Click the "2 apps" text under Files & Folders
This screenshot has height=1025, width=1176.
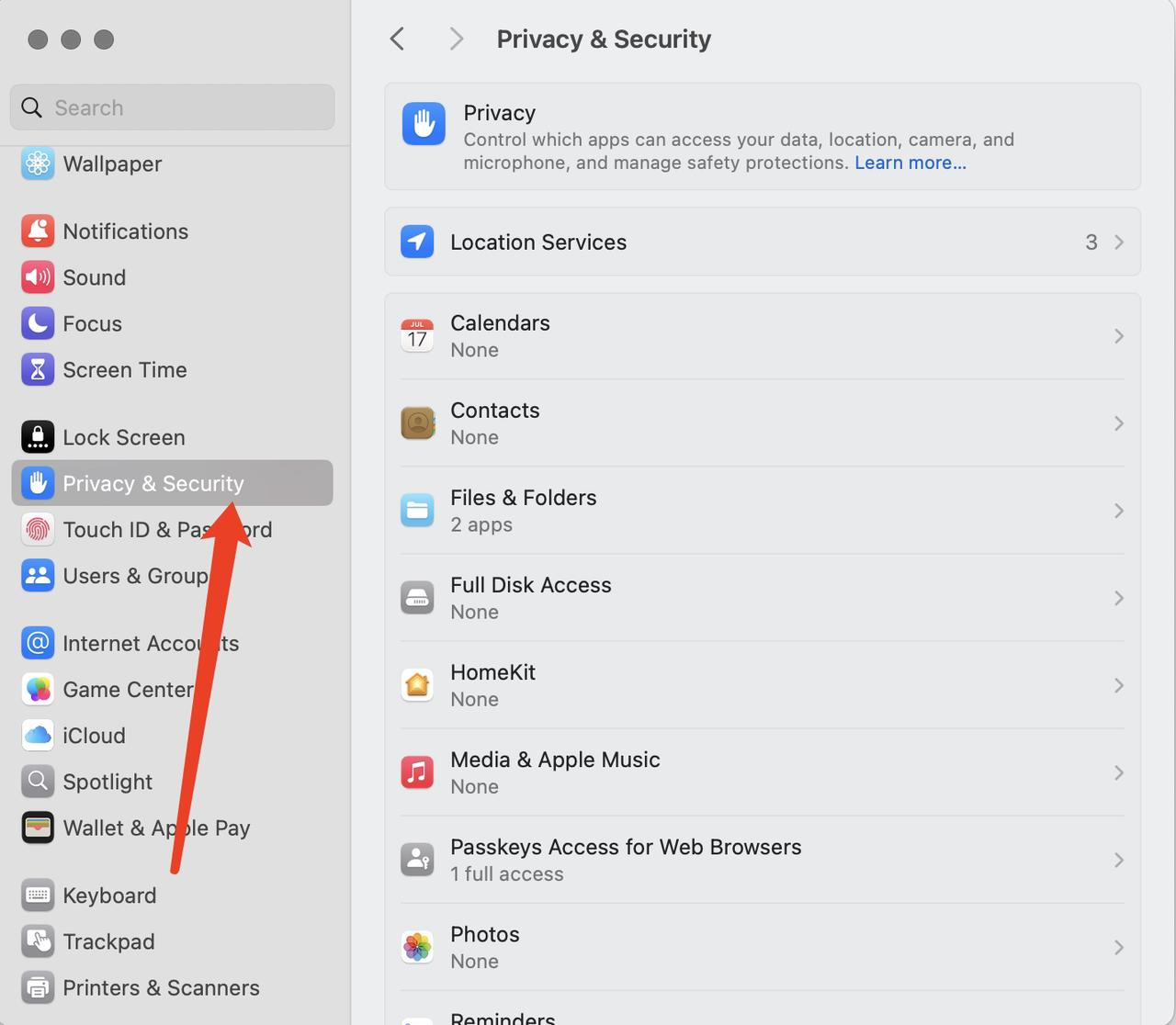click(481, 525)
